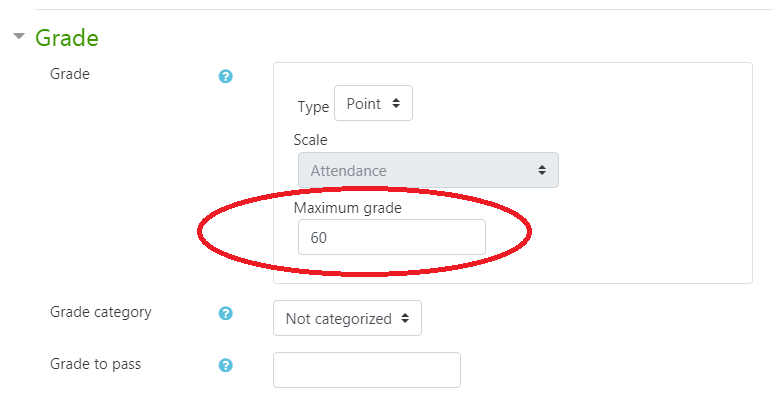The height and width of the screenshot is (399, 773).
Task: Open help icon beside Grade category
Action: pos(225,313)
